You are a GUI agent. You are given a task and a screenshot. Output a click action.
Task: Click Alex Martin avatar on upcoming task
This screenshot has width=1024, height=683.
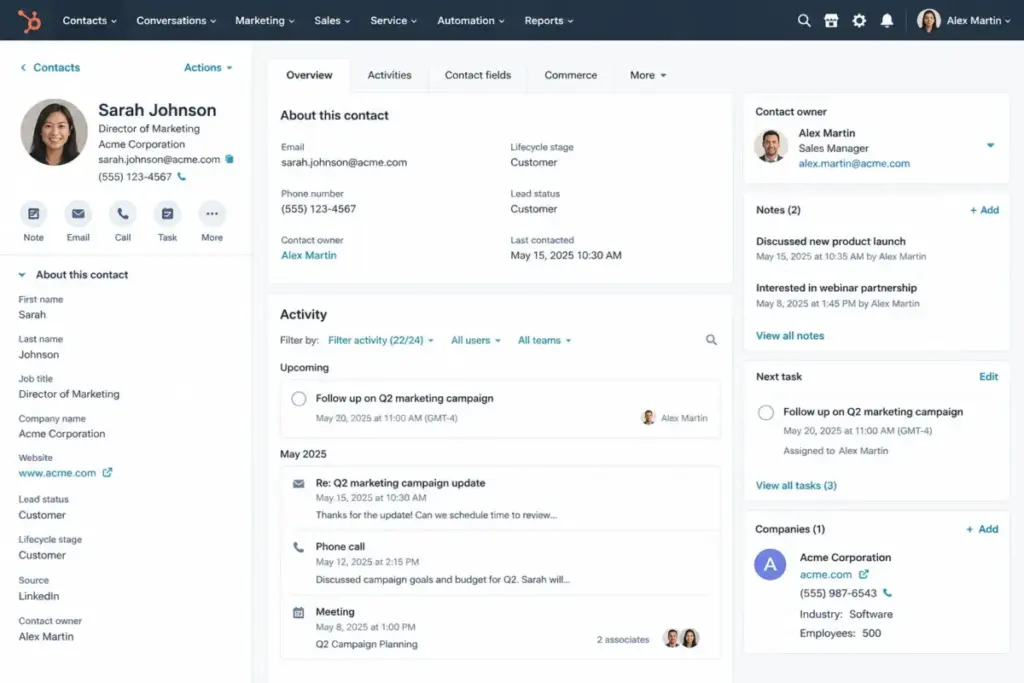click(648, 418)
